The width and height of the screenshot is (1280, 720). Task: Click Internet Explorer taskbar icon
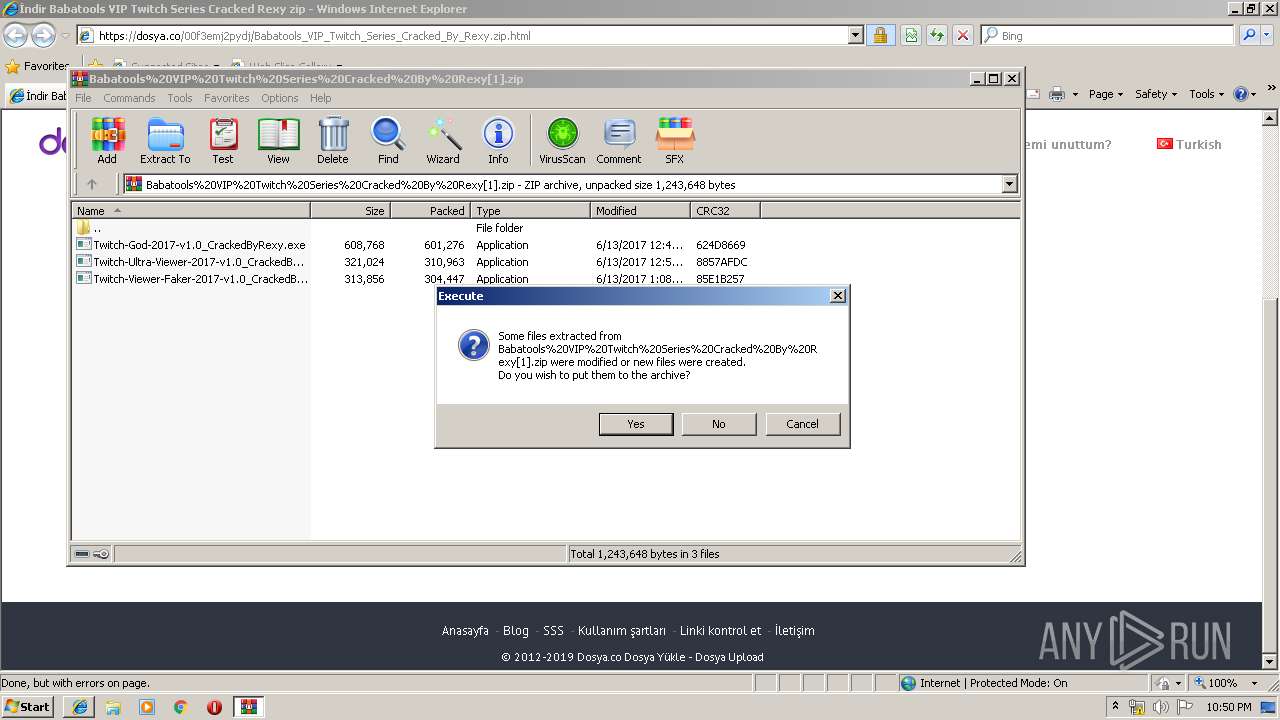[x=80, y=707]
